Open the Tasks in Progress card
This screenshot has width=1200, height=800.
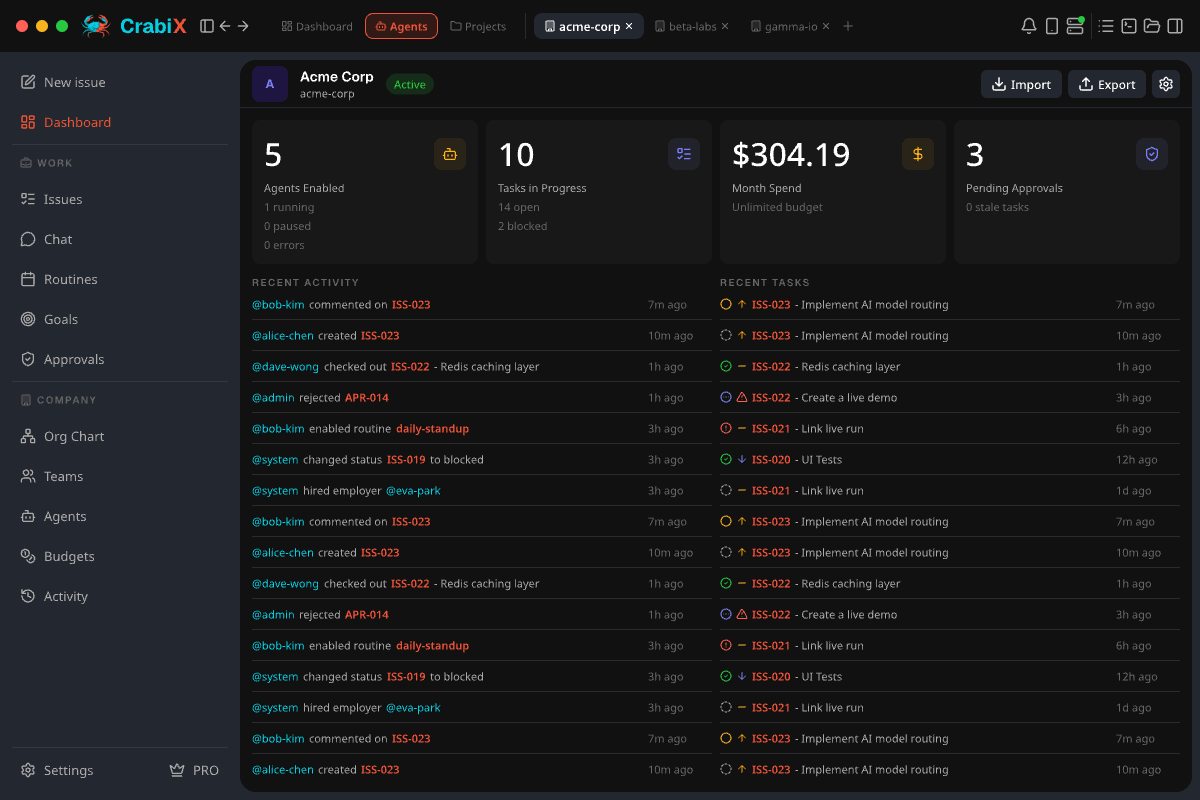pos(599,192)
